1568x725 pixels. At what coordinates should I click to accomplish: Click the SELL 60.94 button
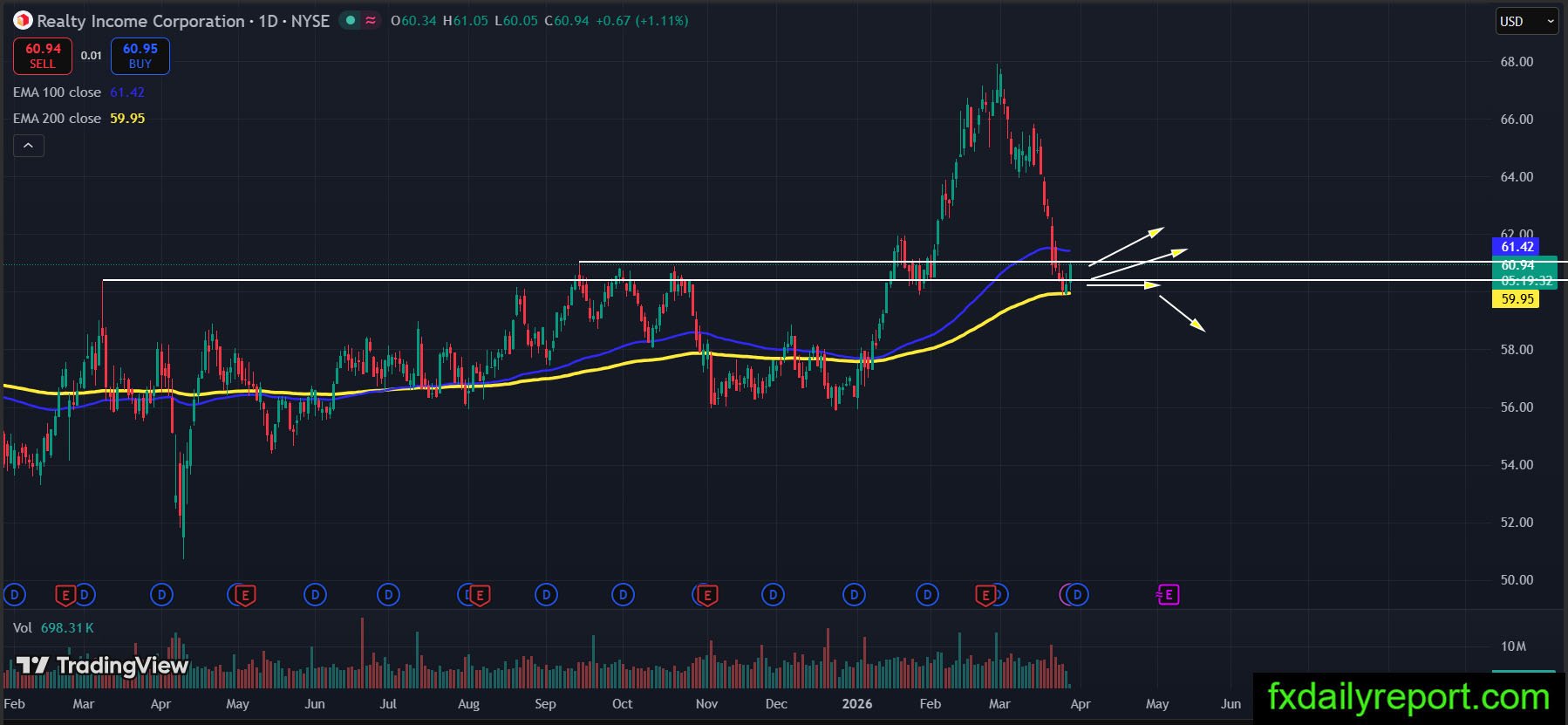(43, 56)
